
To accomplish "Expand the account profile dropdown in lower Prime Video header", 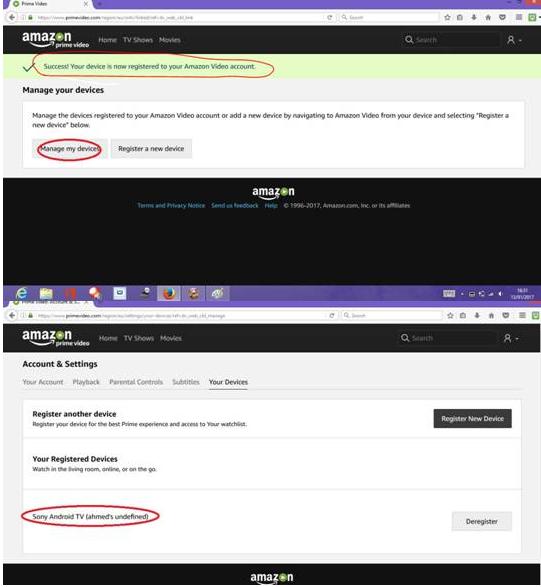I will 511,338.
